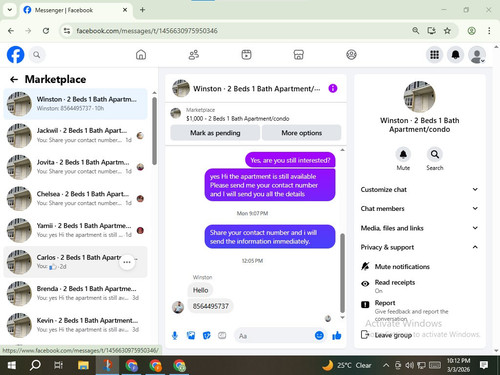Click the Winston listing thumbnail in details panel

click(x=419, y=96)
